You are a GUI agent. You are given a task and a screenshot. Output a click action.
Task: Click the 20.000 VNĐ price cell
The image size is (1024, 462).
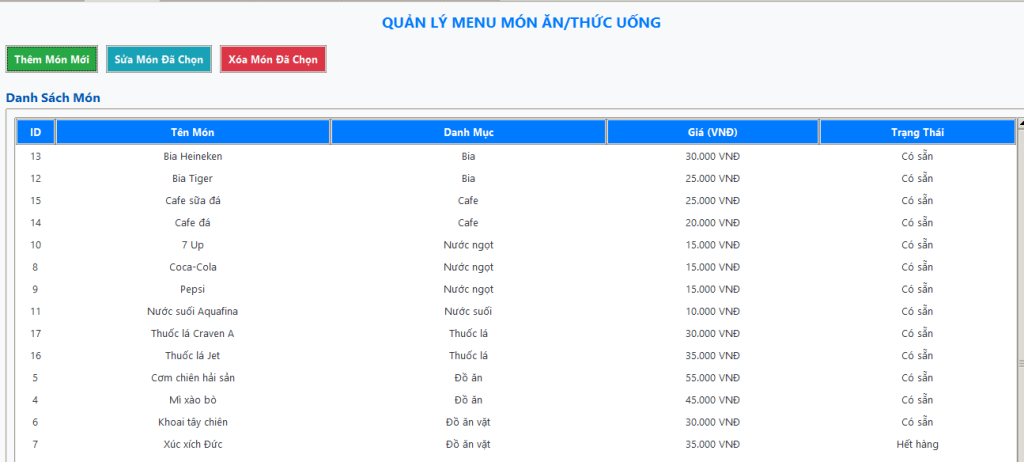(712, 223)
